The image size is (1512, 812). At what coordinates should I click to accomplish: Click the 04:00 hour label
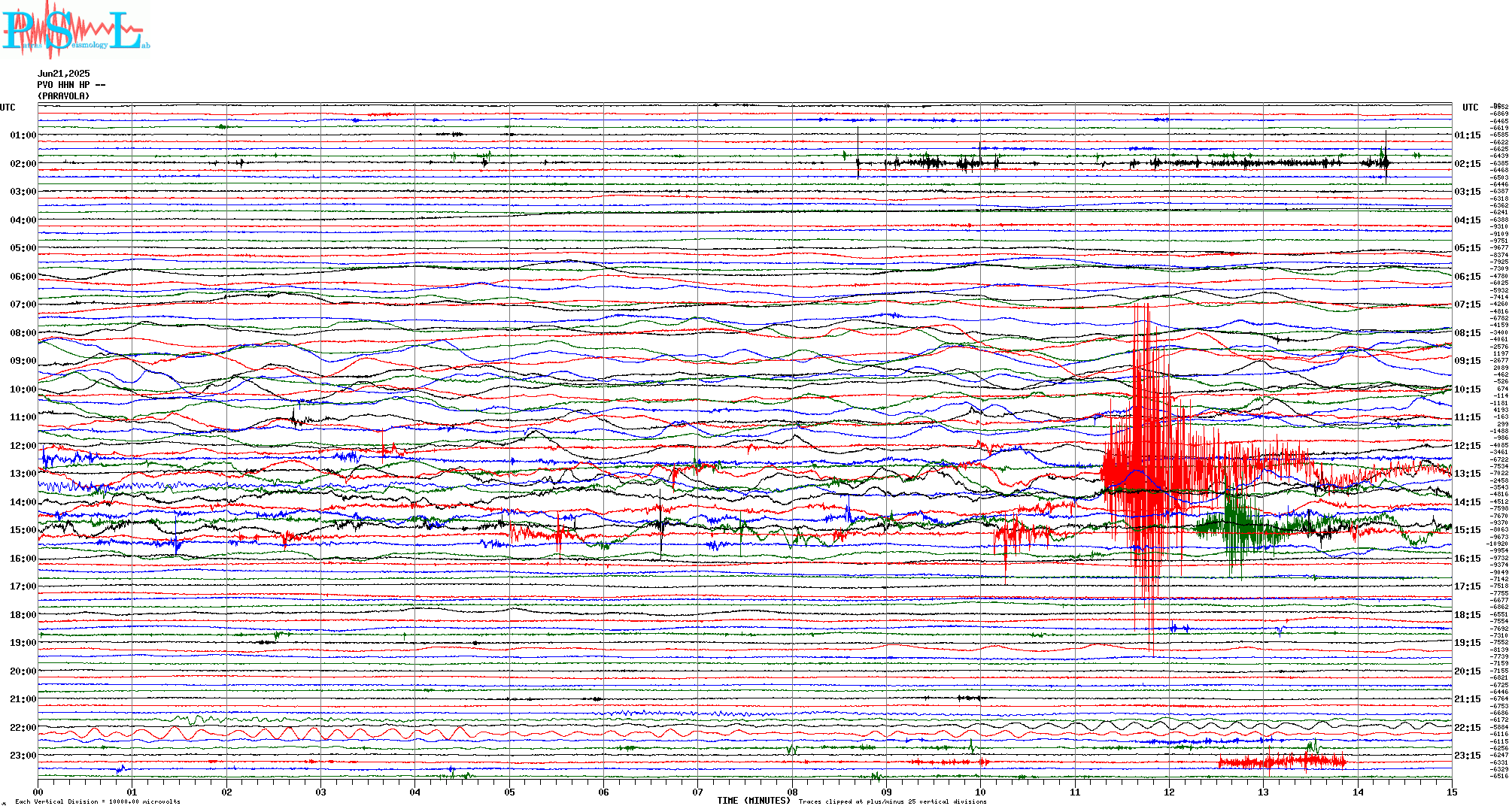point(23,220)
